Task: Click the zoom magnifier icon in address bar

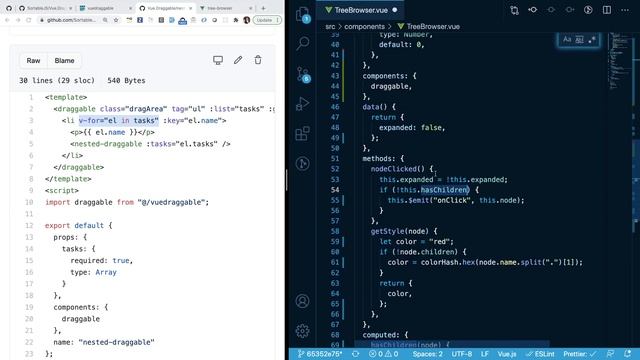Action: coord(105,20)
